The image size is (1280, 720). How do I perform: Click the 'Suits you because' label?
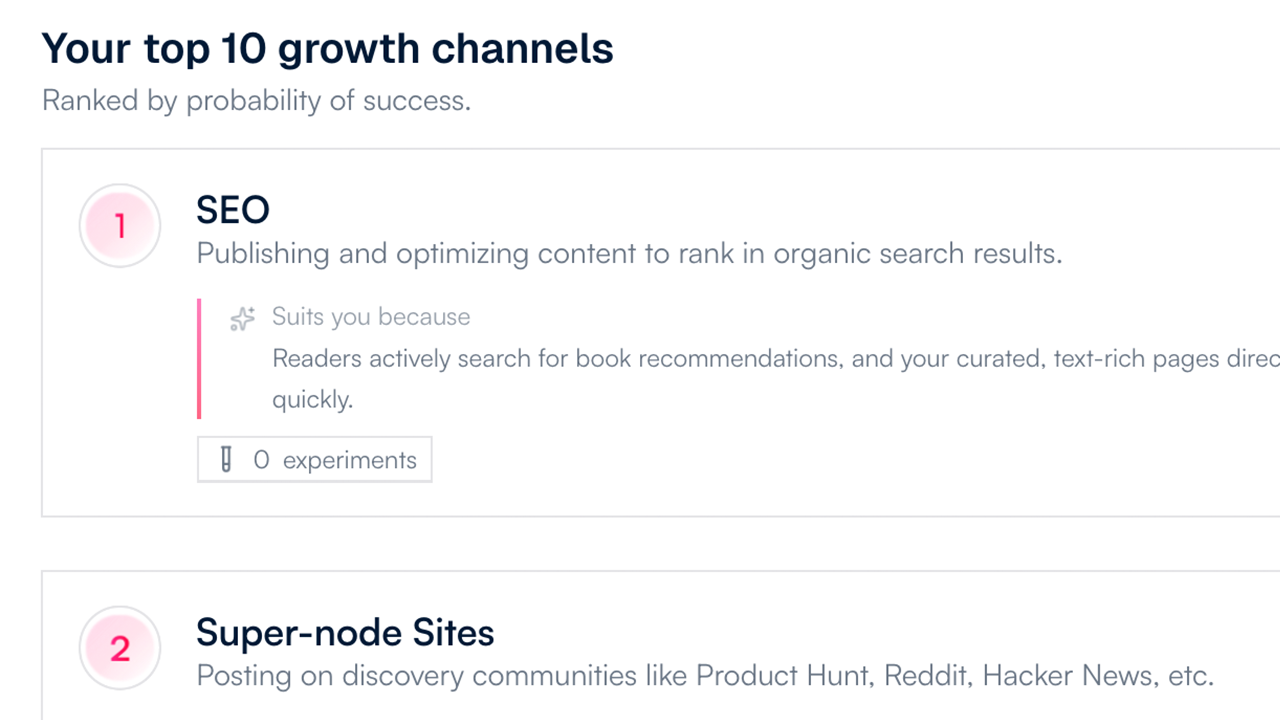click(x=371, y=317)
